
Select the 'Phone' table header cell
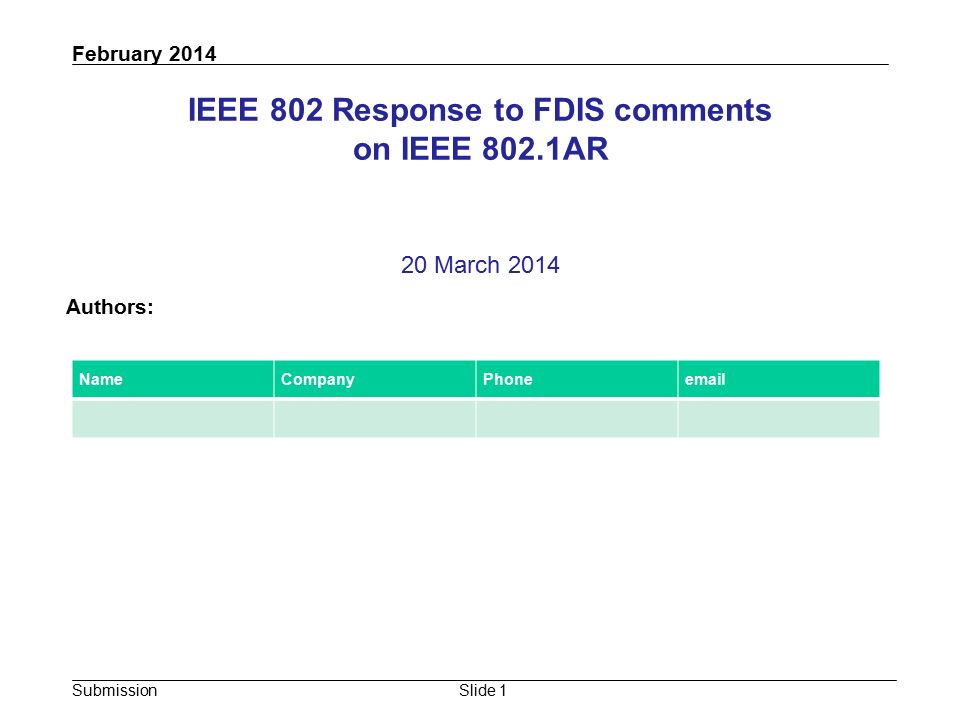pyautogui.click(x=577, y=379)
